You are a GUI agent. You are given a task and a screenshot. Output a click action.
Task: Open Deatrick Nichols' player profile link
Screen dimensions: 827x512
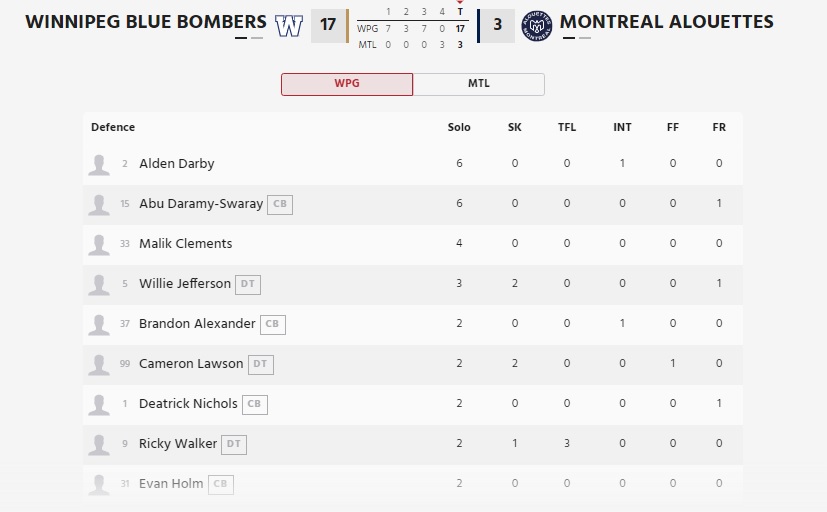point(188,404)
